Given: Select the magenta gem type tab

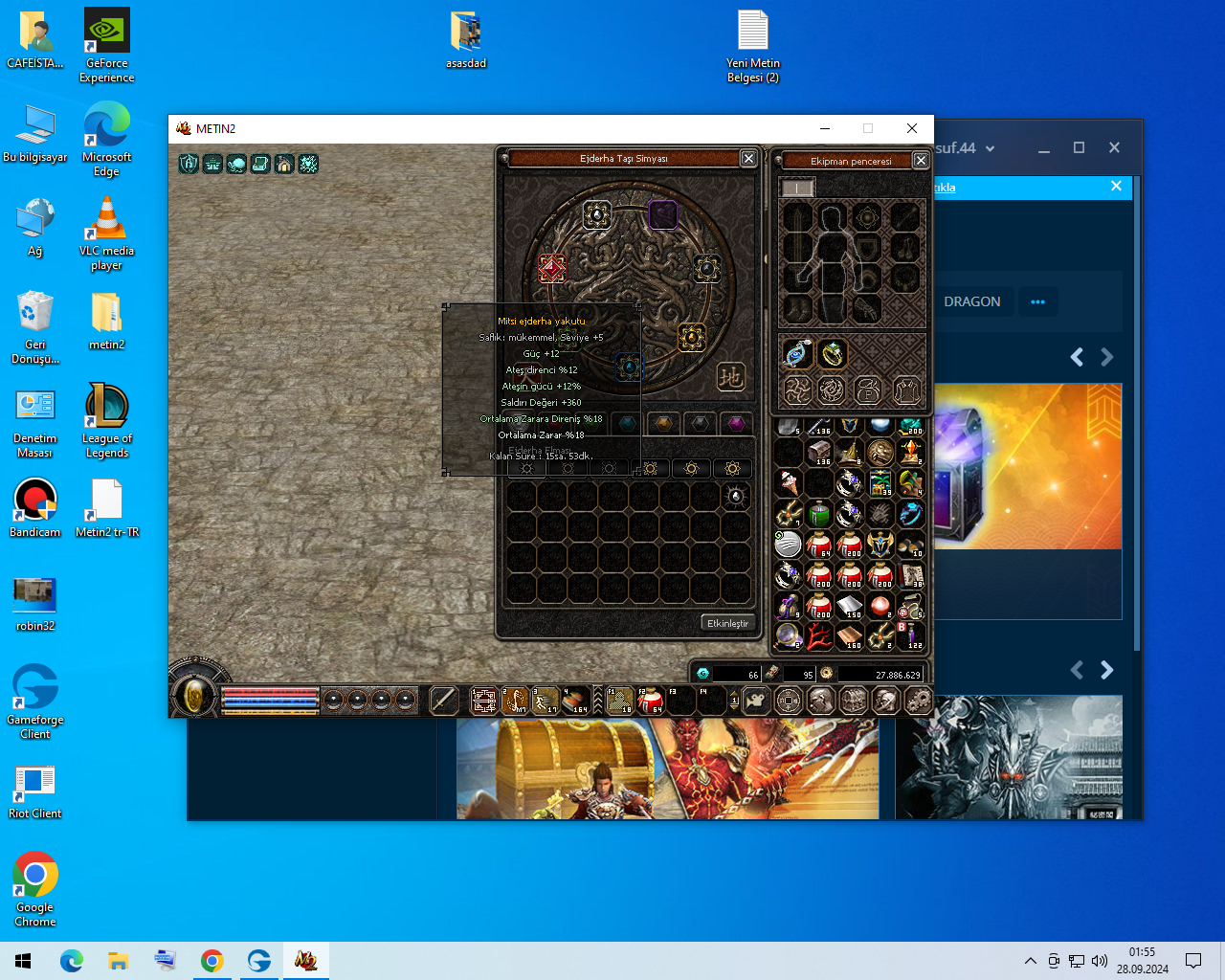Looking at the screenshot, I should click(737, 423).
